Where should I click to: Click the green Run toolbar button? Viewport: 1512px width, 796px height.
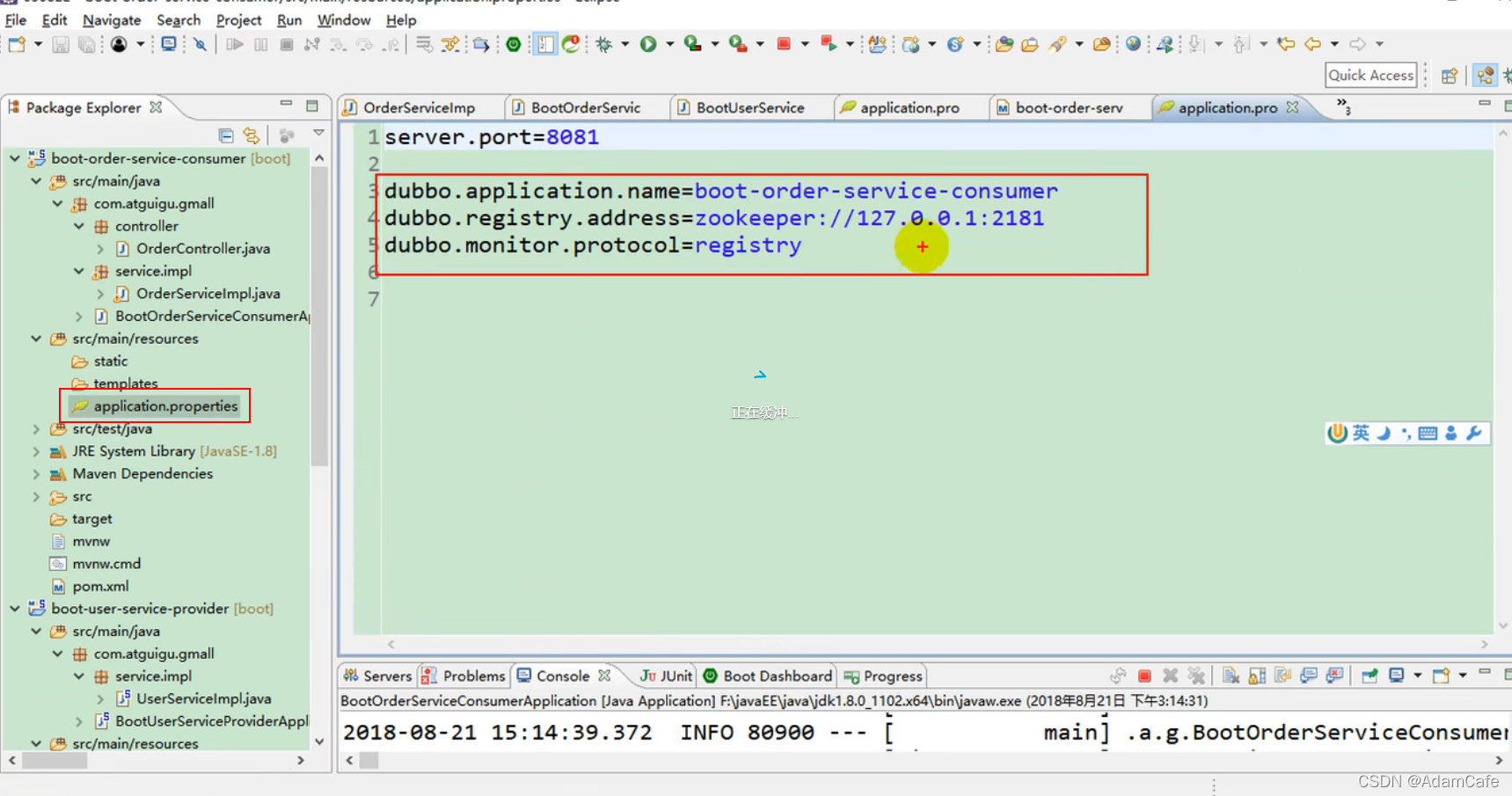[x=648, y=44]
